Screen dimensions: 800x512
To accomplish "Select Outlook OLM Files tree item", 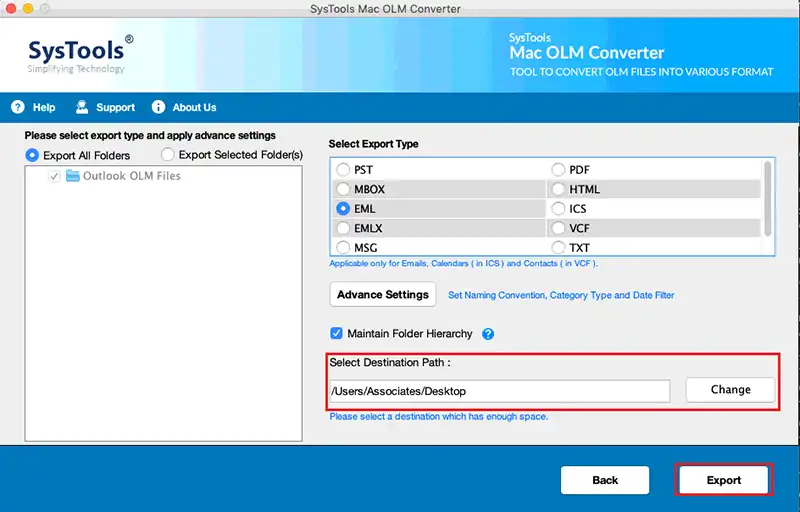I will point(132,176).
